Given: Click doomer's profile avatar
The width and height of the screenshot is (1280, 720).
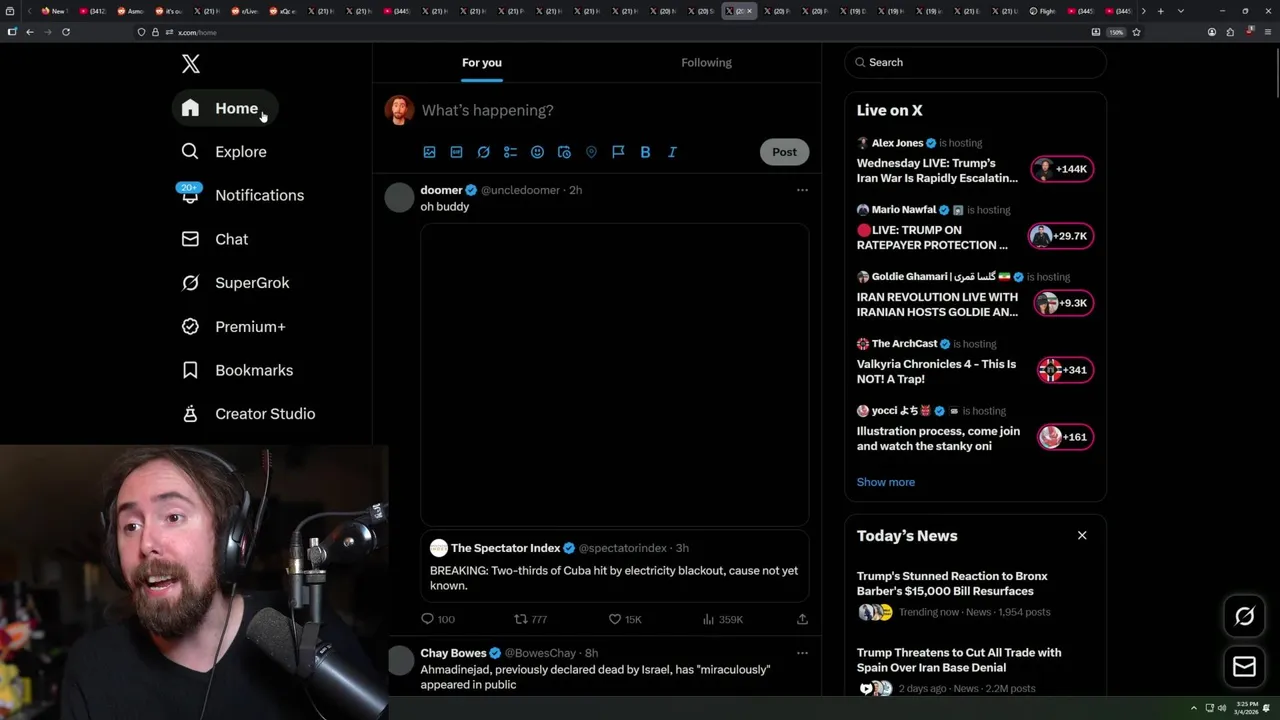Looking at the screenshot, I should [x=399, y=198].
